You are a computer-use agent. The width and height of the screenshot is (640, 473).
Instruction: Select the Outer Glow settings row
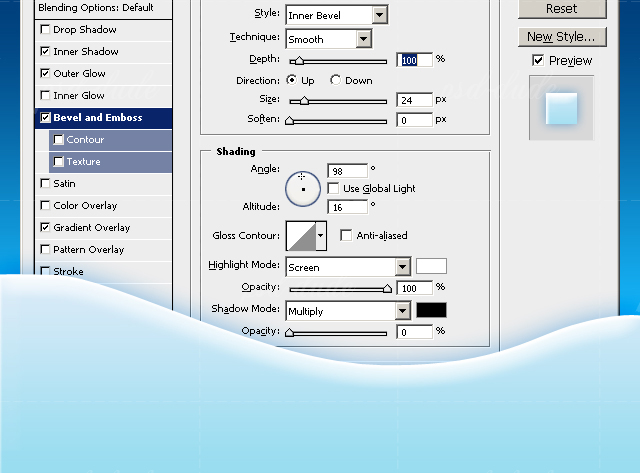(104, 73)
